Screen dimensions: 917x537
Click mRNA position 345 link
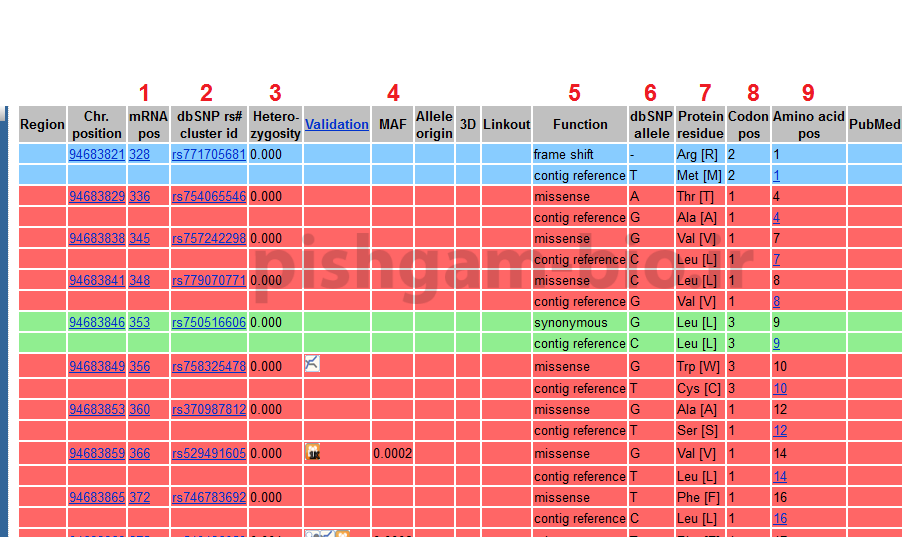pyautogui.click(x=139, y=239)
